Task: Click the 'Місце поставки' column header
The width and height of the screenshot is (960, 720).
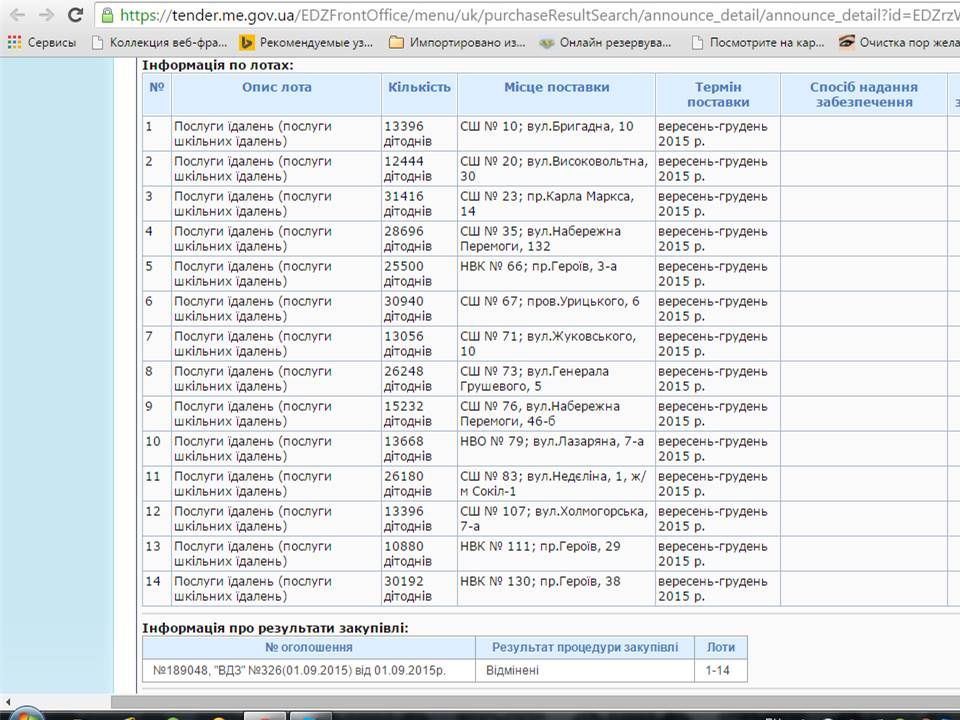Action: pos(556,87)
